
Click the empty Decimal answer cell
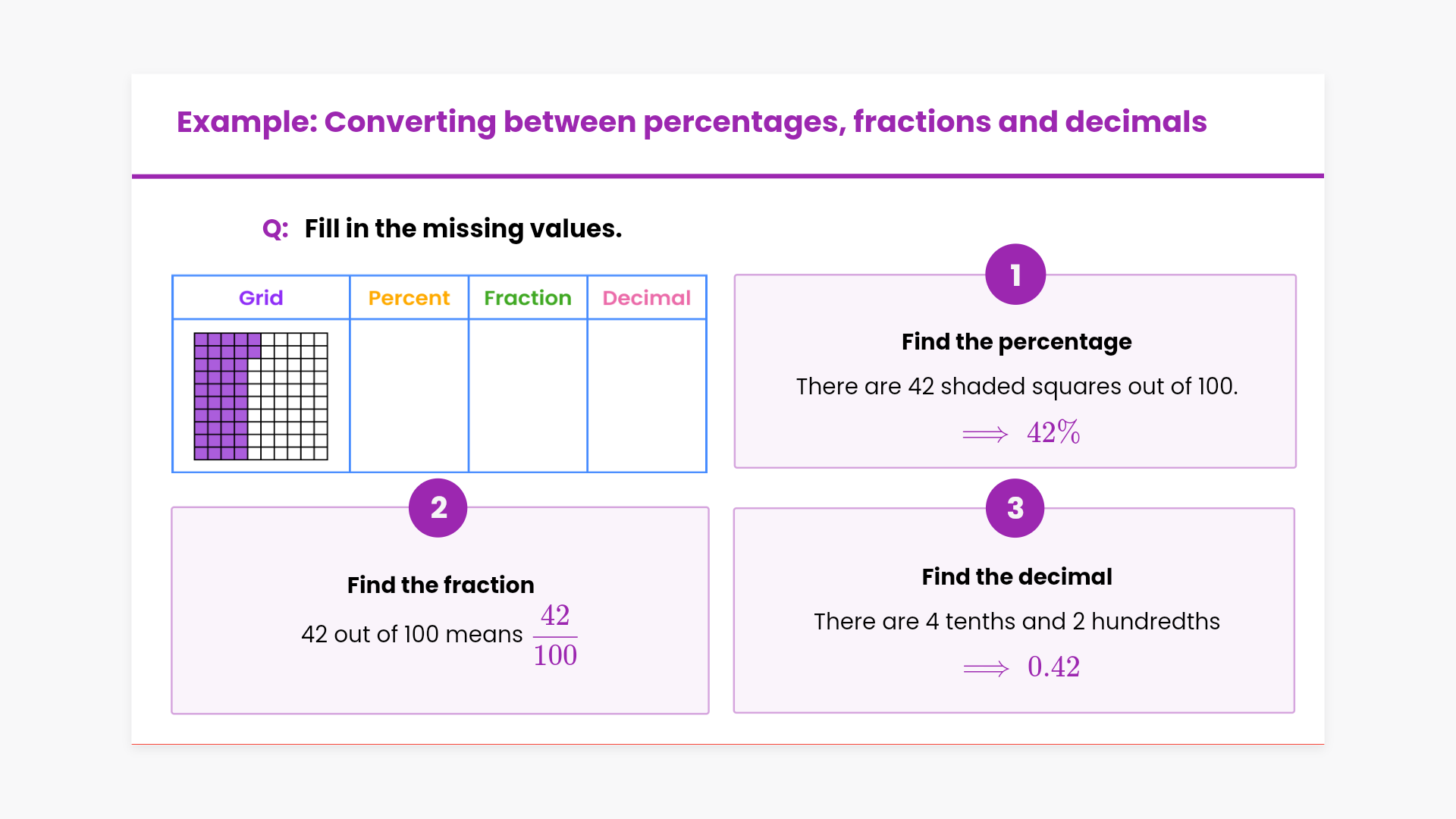pyautogui.click(x=647, y=395)
